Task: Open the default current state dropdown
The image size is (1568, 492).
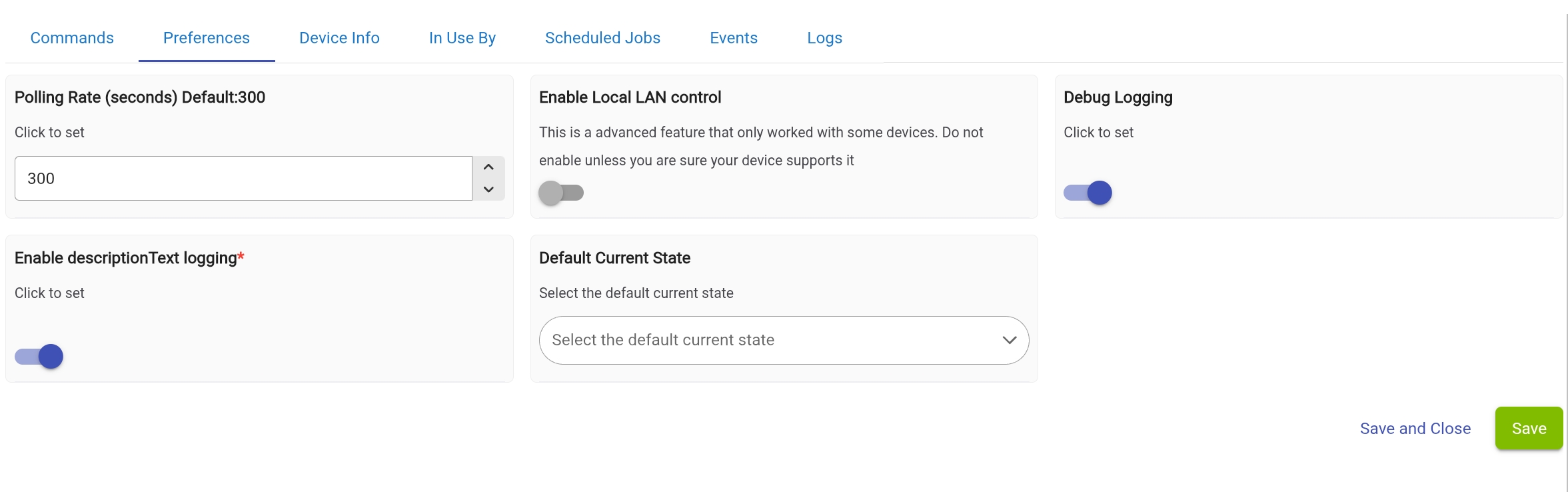Action: (783, 340)
